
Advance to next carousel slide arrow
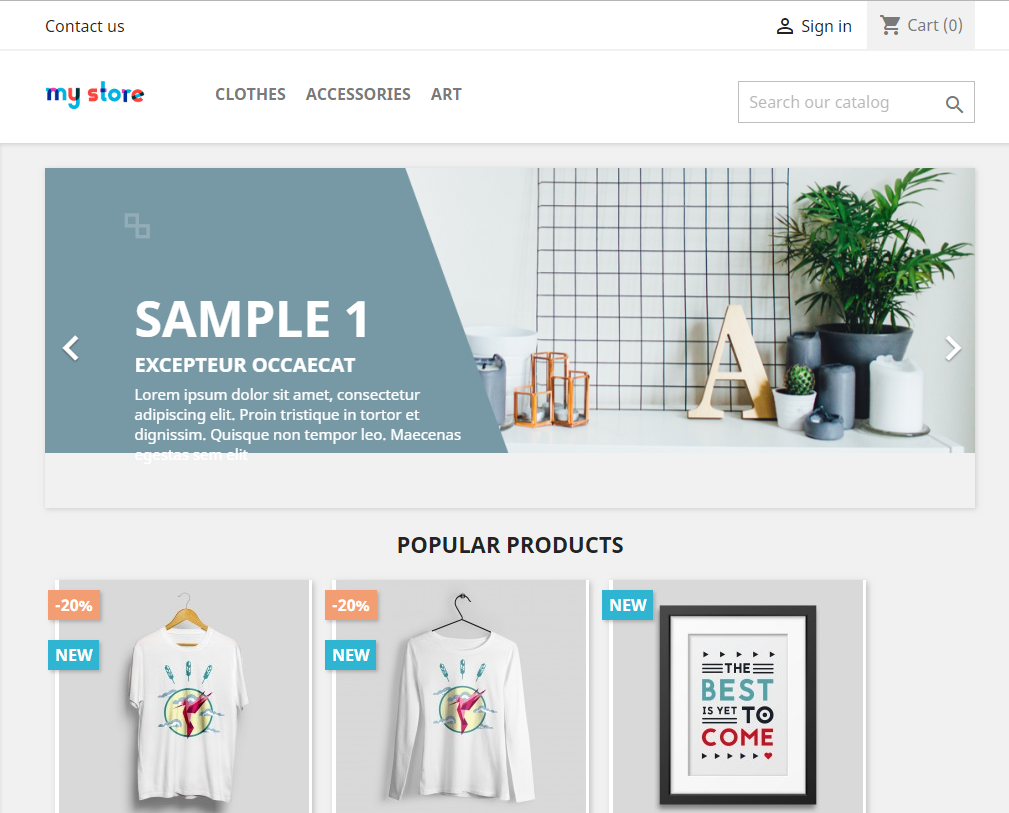pos(952,348)
